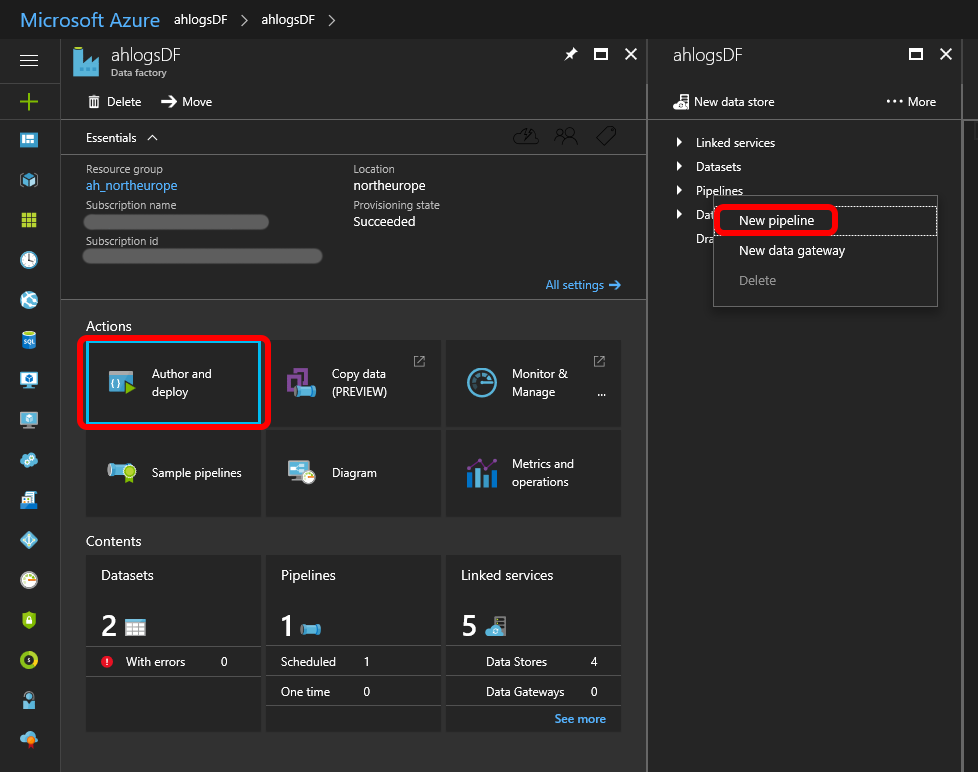Open All settings
The image size is (978, 772).
click(x=583, y=285)
